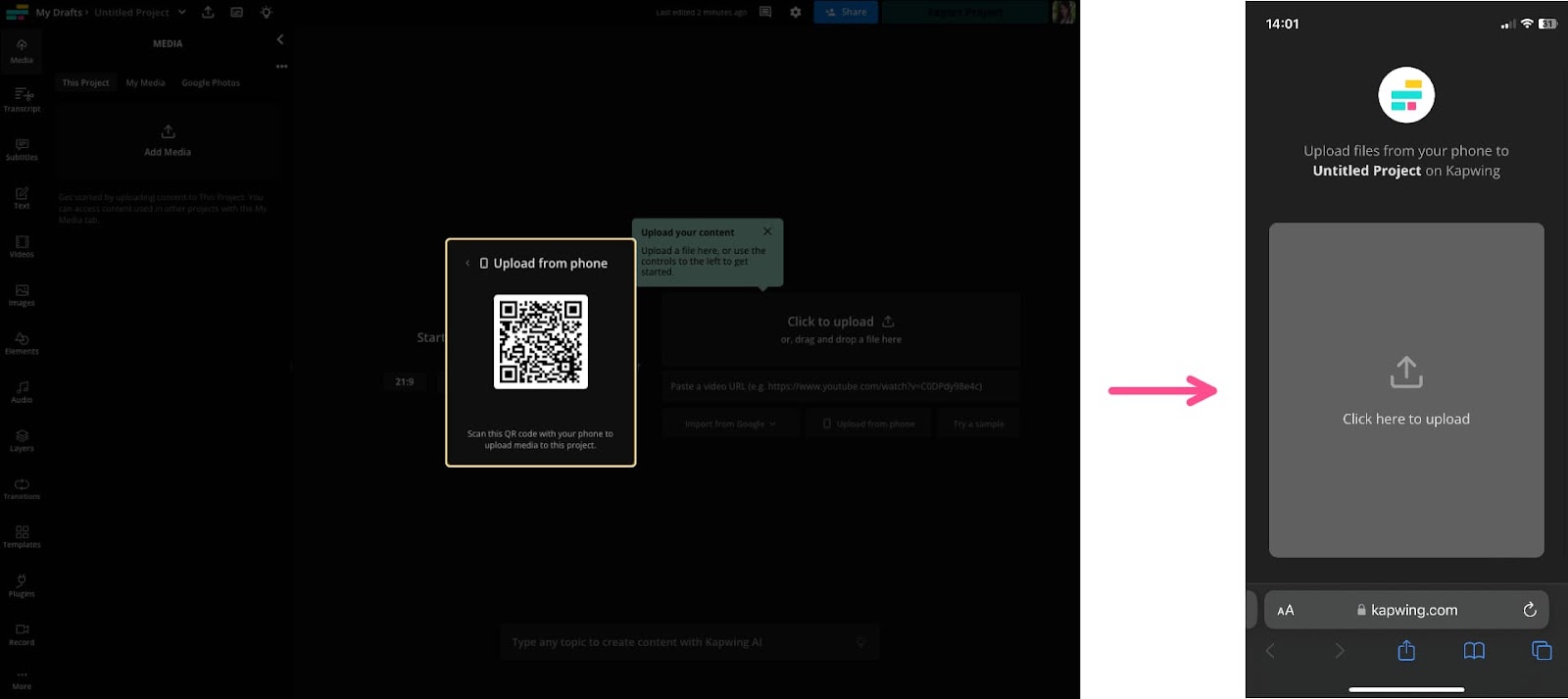Image resolution: width=1568 pixels, height=699 pixels.
Task: Switch to the My Media tab
Action: [145, 82]
